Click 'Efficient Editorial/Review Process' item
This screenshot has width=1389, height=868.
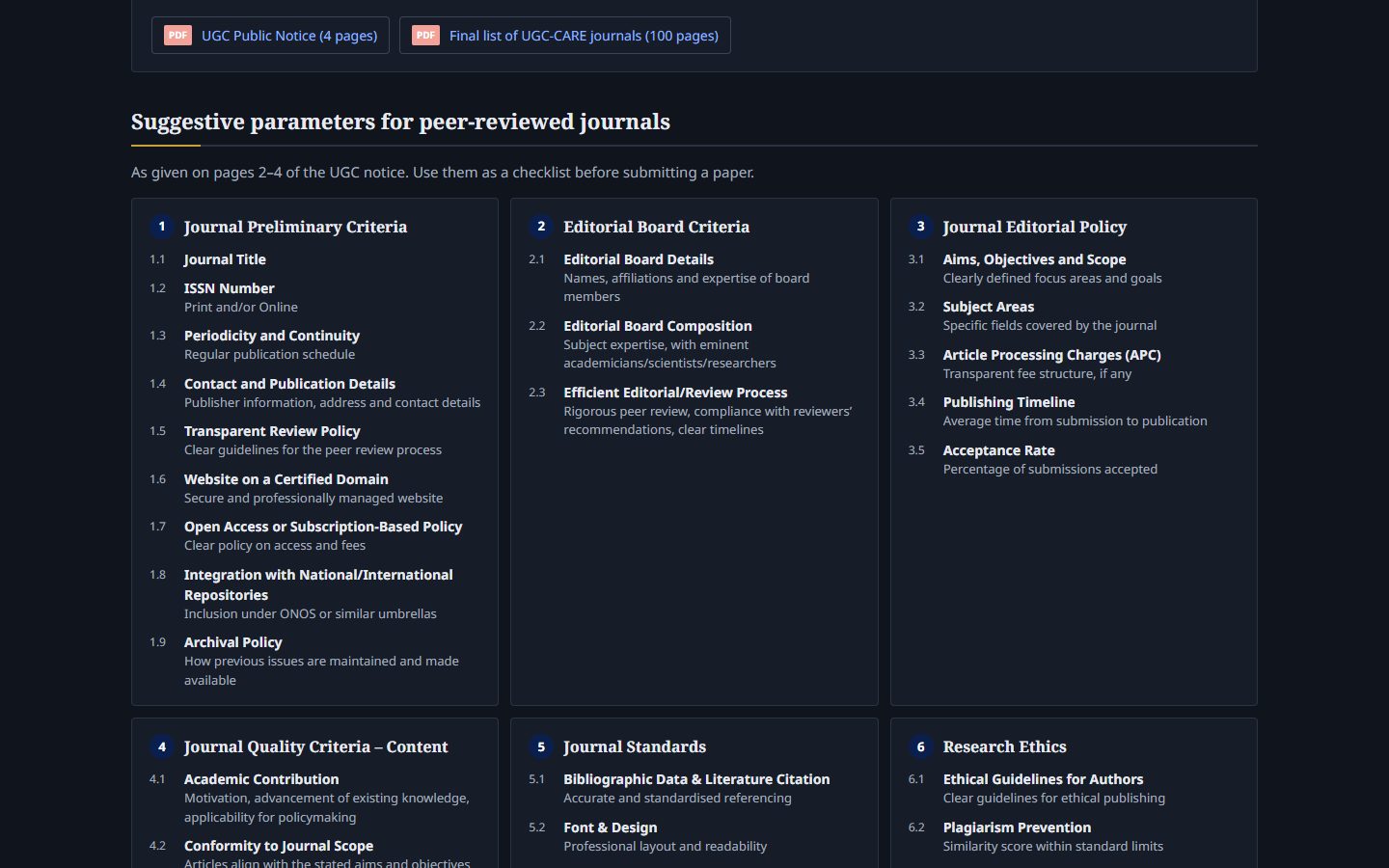[675, 393]
